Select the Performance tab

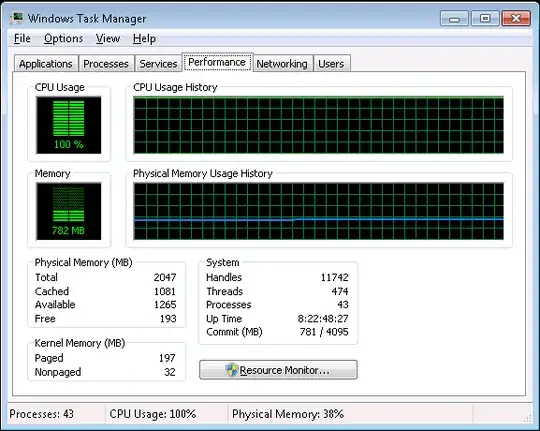[217, 62]
